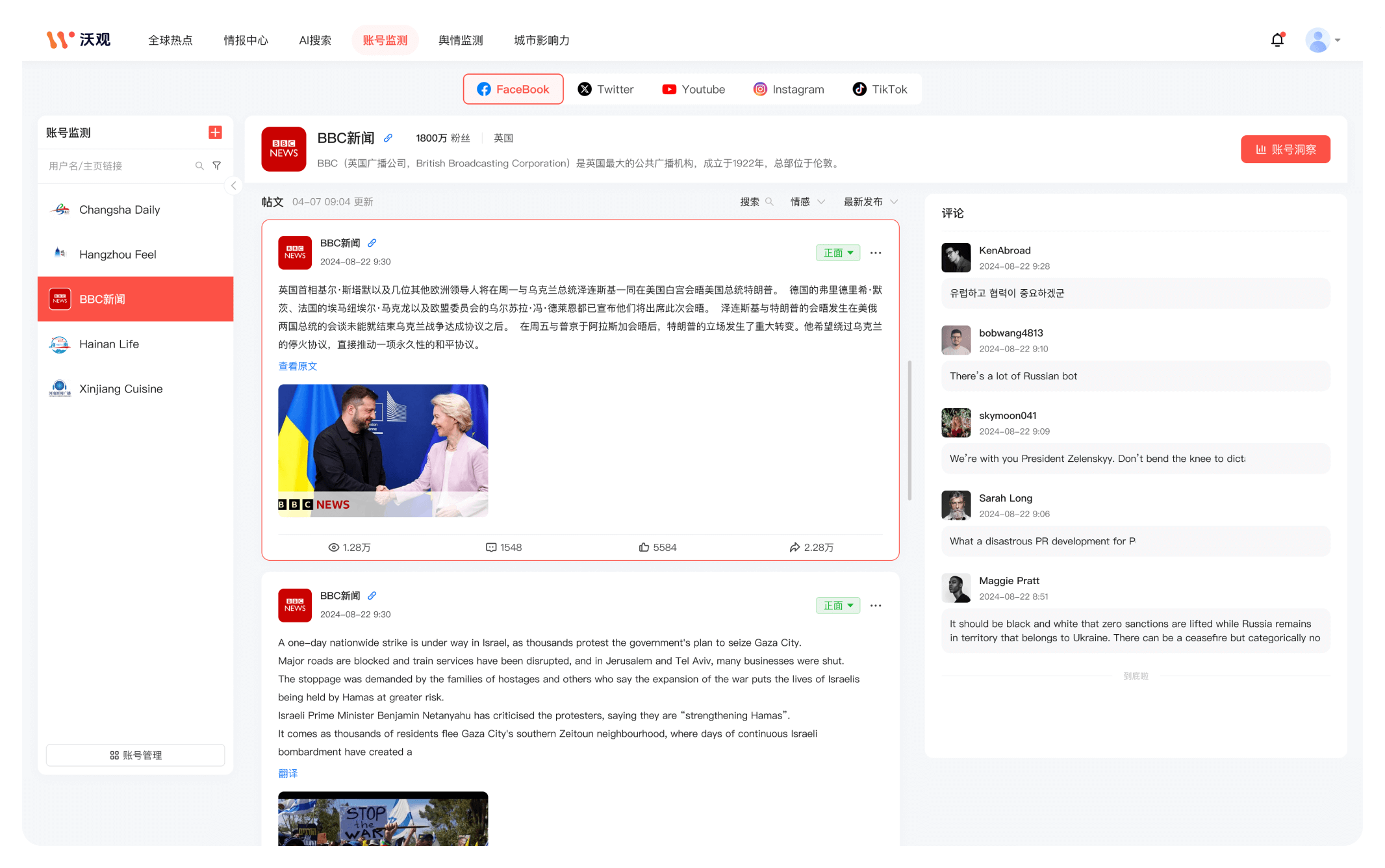Open the more options menu on the second post

(x=876, y=606)
